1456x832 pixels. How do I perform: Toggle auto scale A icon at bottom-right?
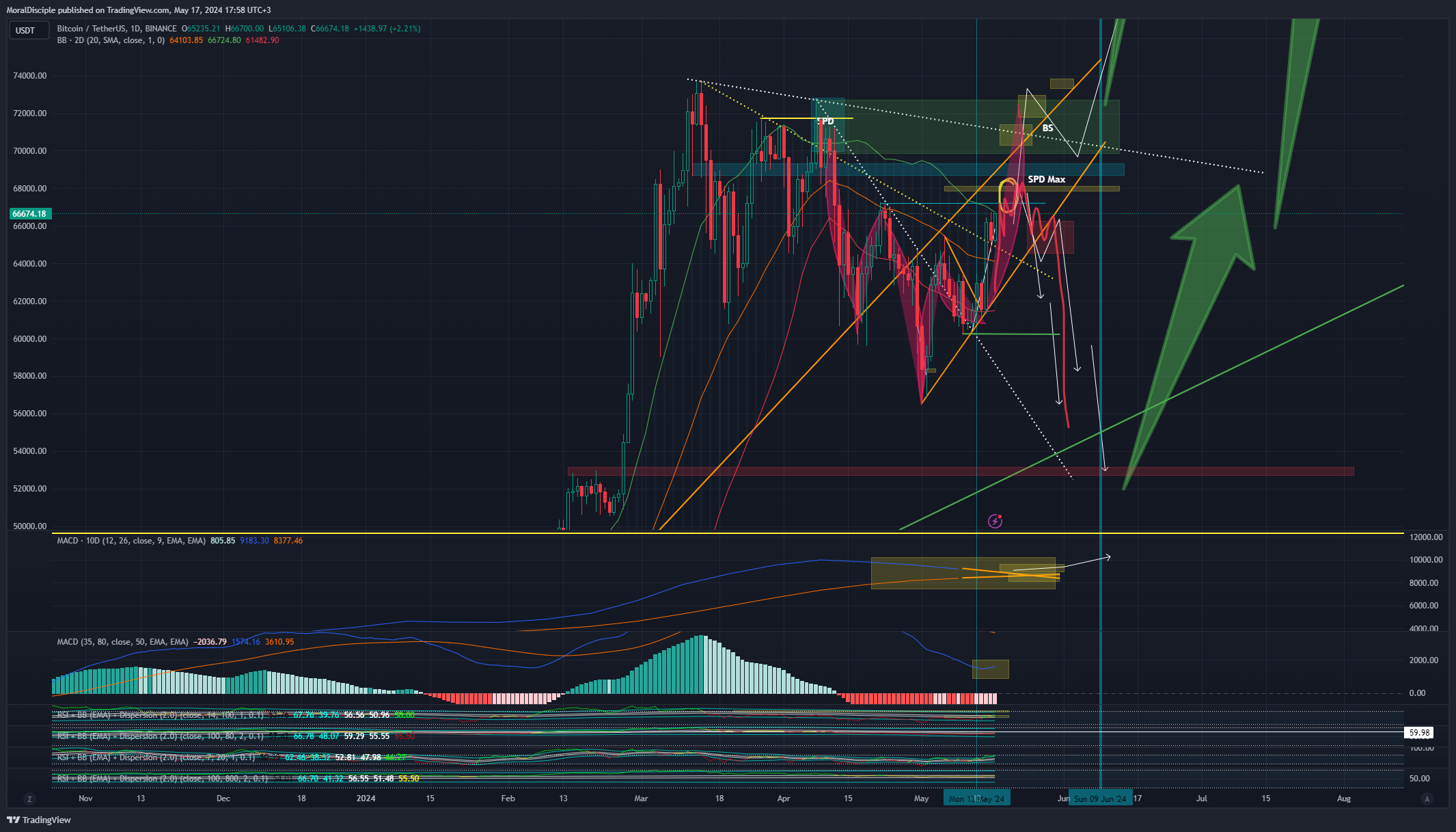click(x=1427, y=799)
